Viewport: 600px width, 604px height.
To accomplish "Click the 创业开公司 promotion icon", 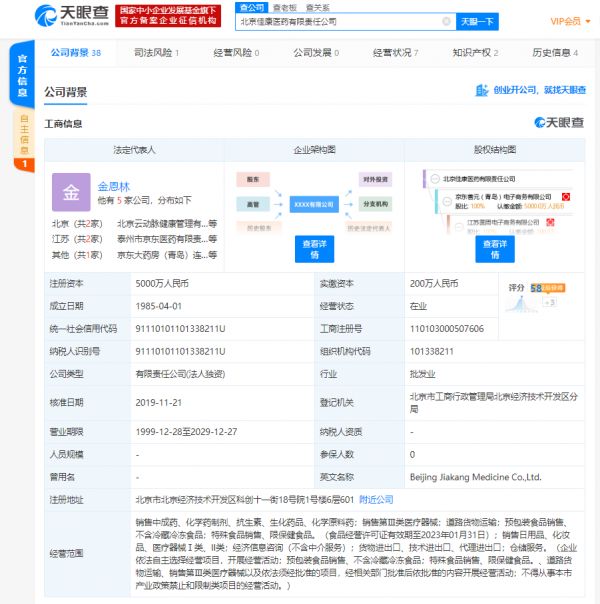I will coord(484,91).
